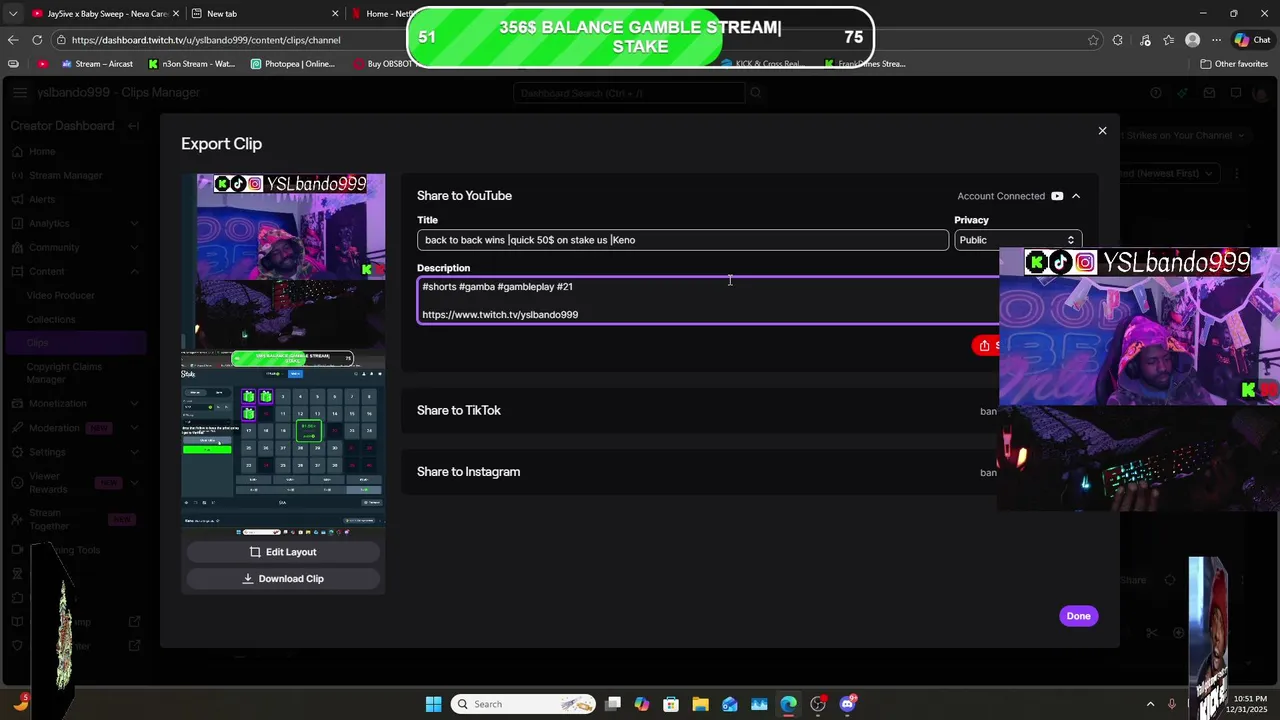Click the taskbar Search box
The width and height of the screenshot is (1280, 720).
click(522, 704)
